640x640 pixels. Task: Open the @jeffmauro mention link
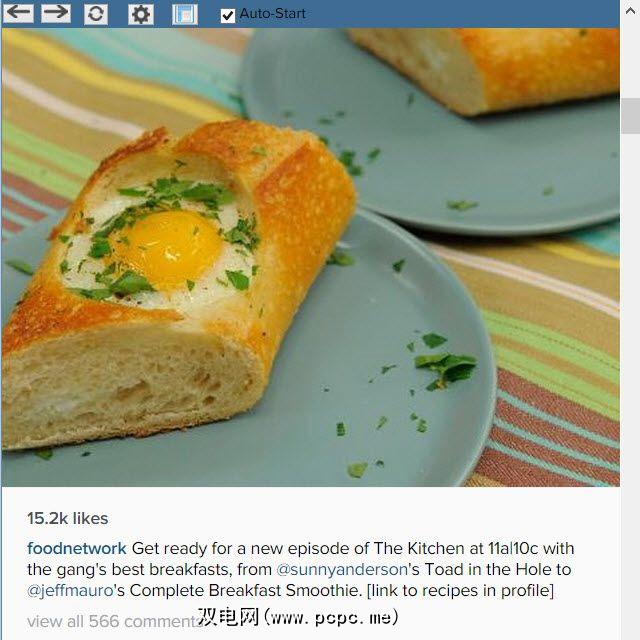pyautogui.click(x=70, y=591)
